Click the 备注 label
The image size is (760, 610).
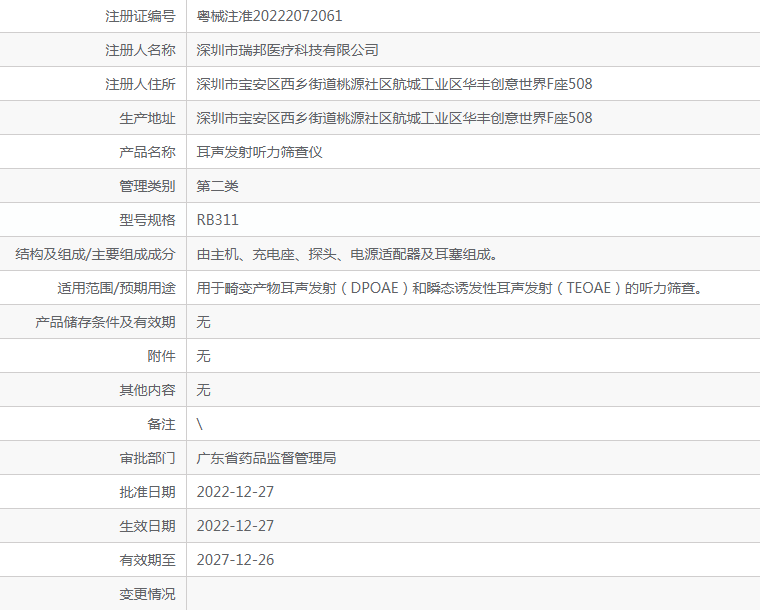(161, 424)
